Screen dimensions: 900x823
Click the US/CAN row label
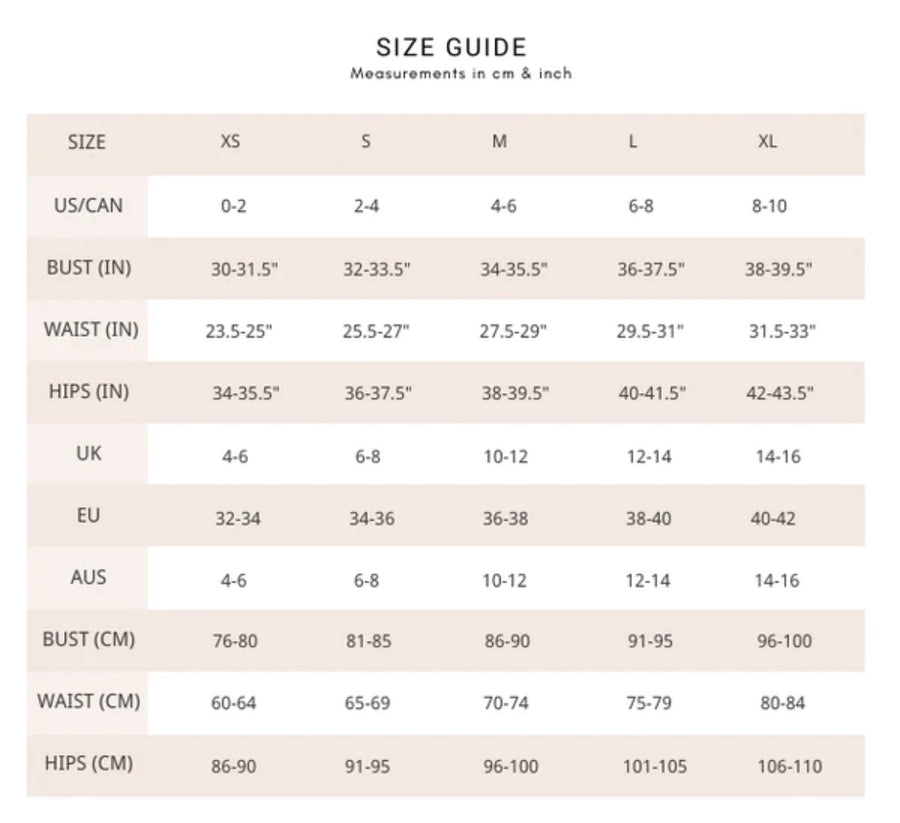point(88,205)
